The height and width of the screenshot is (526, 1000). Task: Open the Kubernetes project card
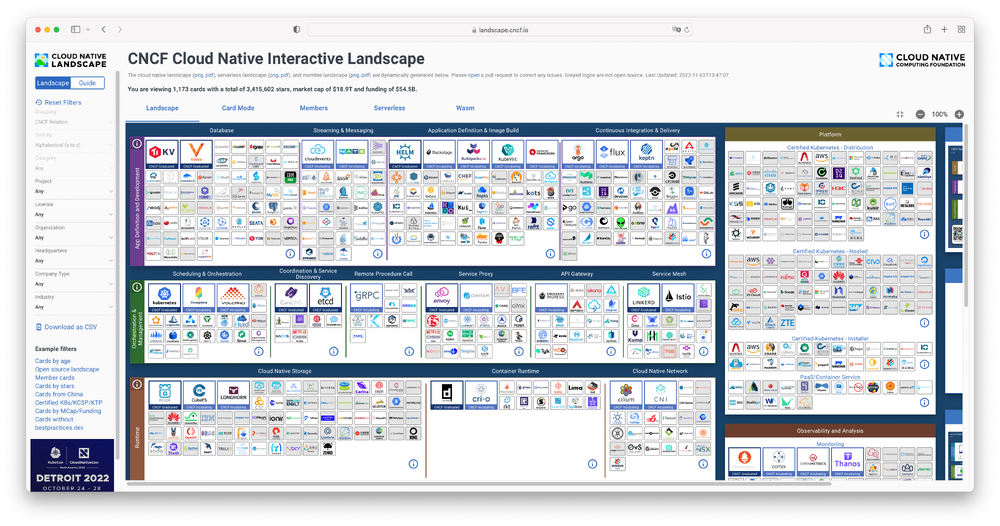pyautogui.click(x=163, y=296)
